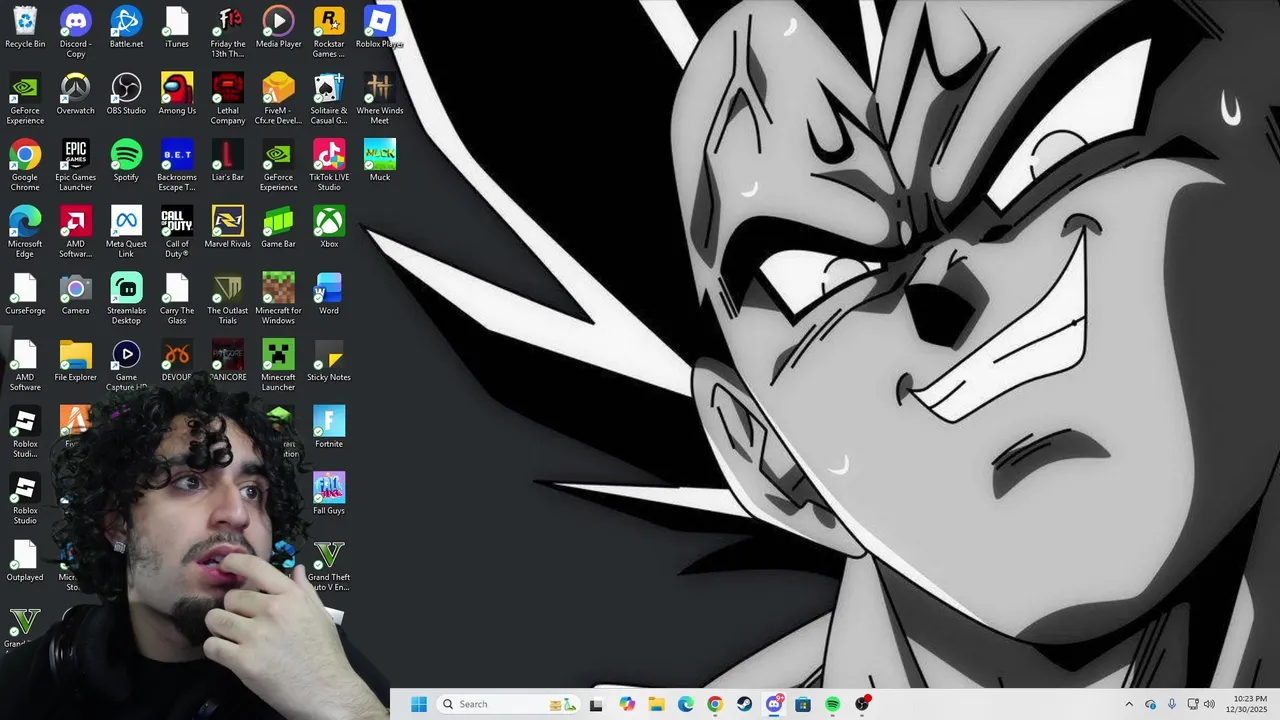
Task: Select the Overwatch desktop shortcut
Action: (x=75, y=95)
